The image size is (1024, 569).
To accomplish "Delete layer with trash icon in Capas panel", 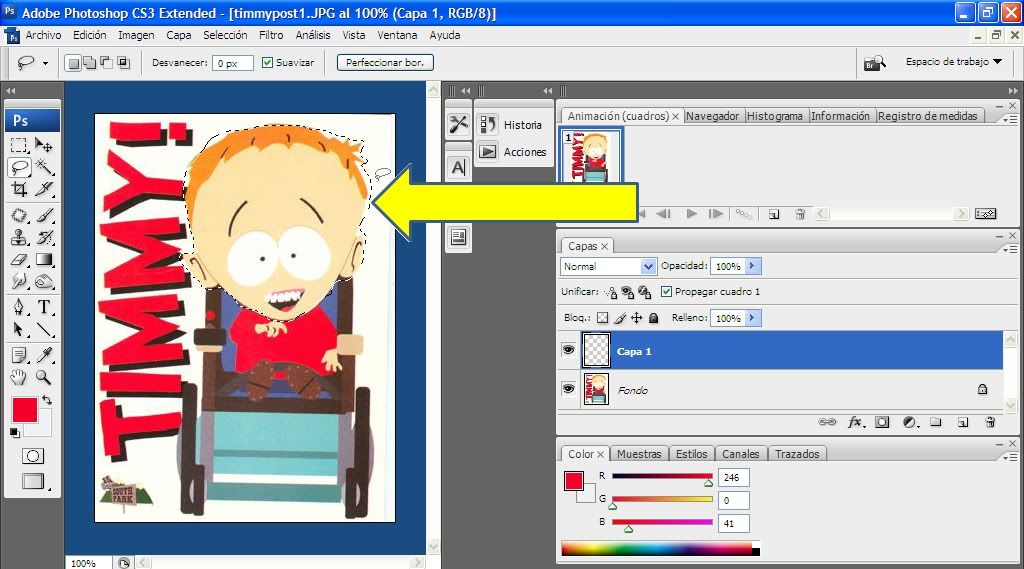I will pyautogui.click(x=990, y=422).
